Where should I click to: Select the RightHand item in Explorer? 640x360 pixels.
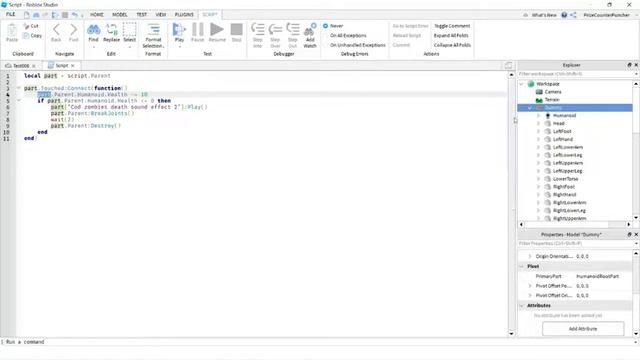point(564,195)
